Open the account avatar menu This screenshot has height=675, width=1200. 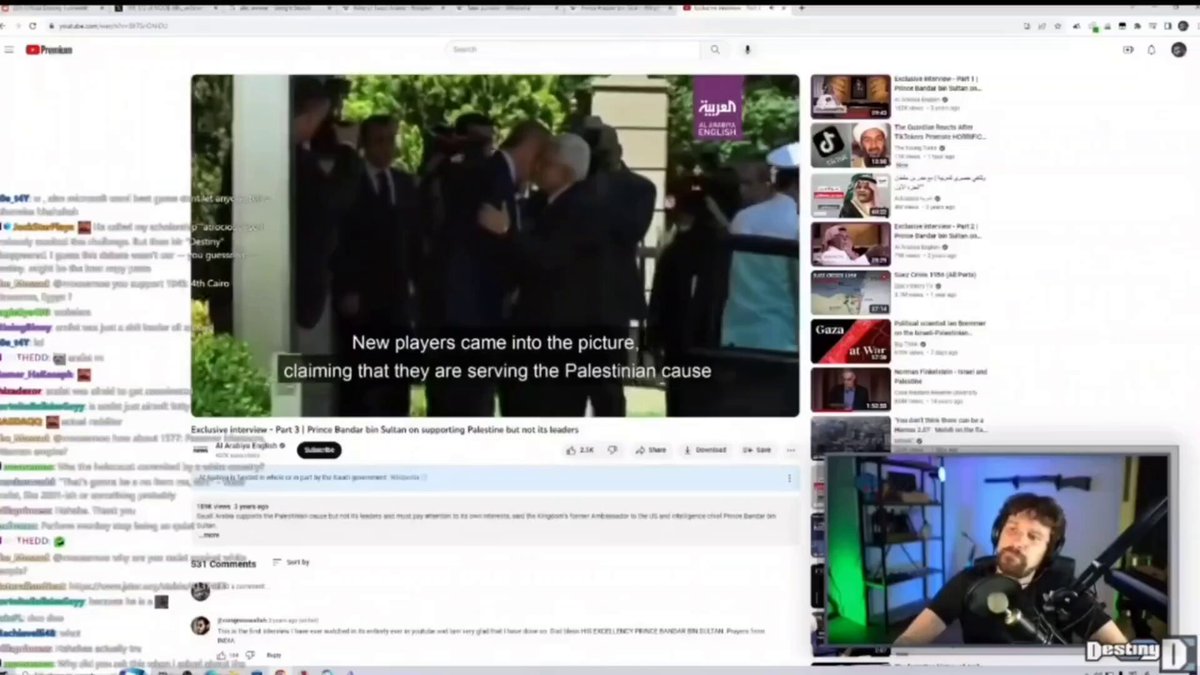coord(1179,49)
